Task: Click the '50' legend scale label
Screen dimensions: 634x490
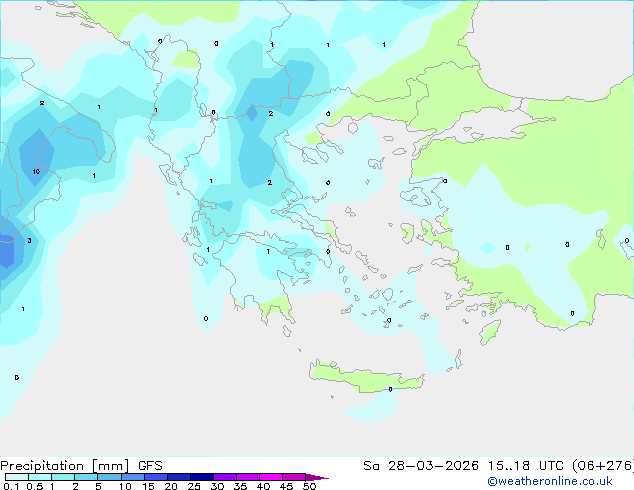Action: pyautogui.click(x=309, y=486)
